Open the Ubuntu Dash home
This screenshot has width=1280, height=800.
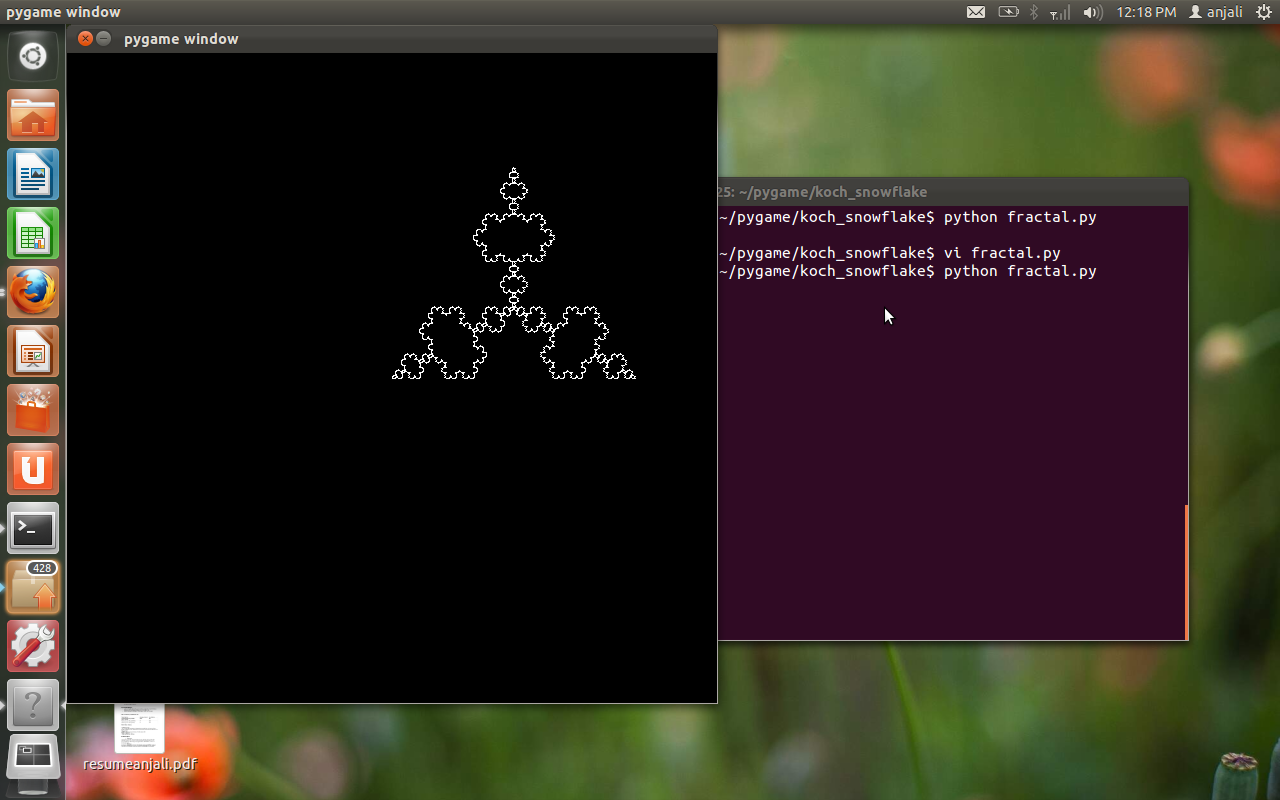point(32,55)
